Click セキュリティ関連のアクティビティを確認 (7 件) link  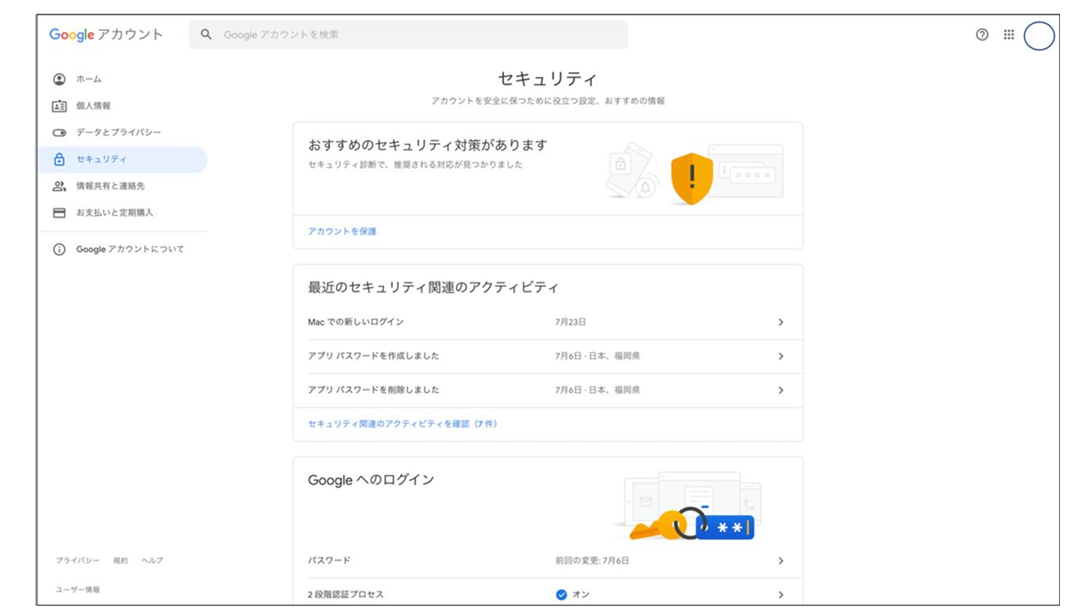coord(402,424)
